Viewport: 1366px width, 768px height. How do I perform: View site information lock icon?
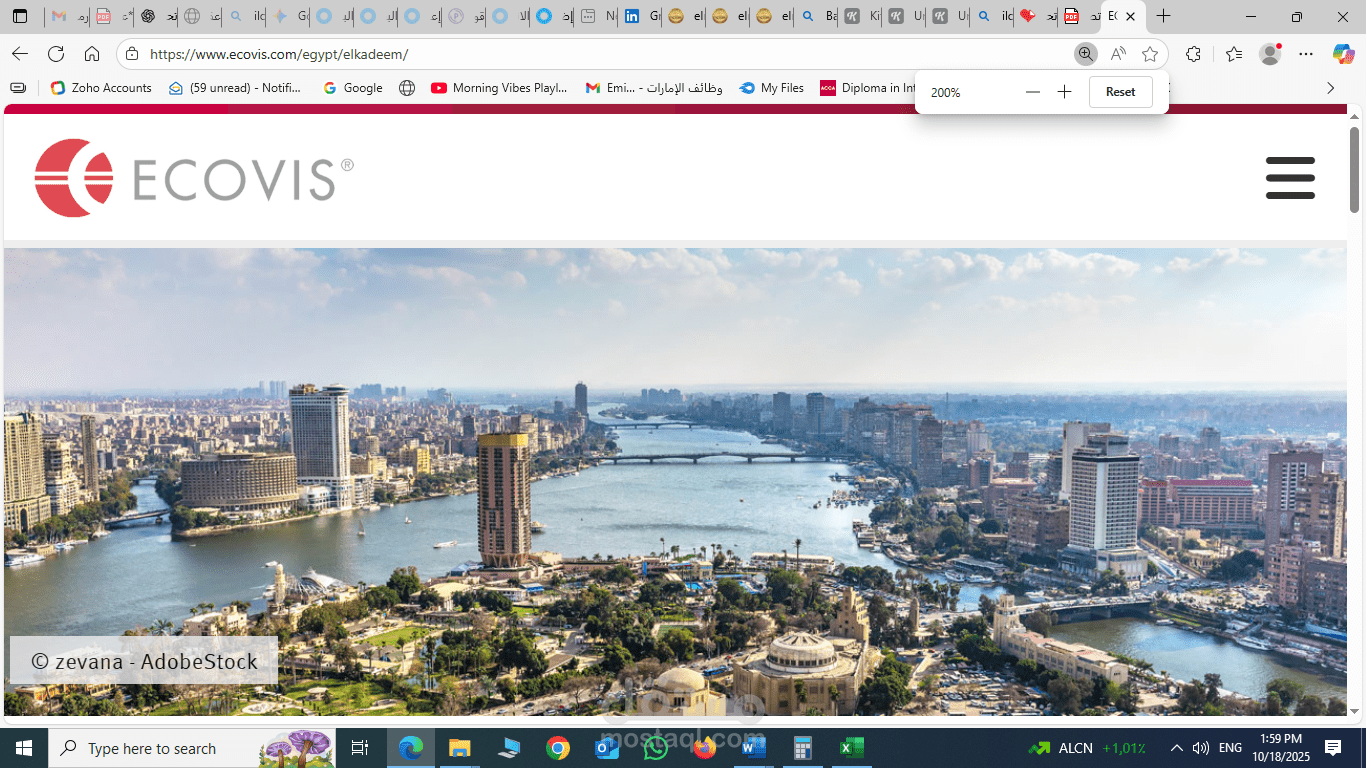[x=132, y=54]
